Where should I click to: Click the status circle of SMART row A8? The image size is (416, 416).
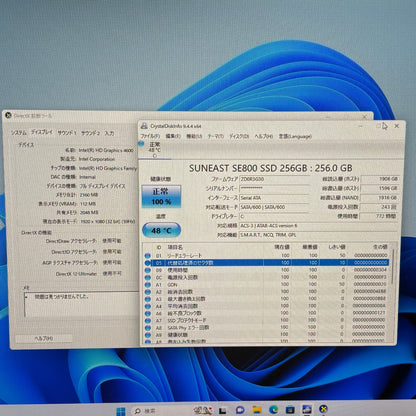tap(147, 328)
